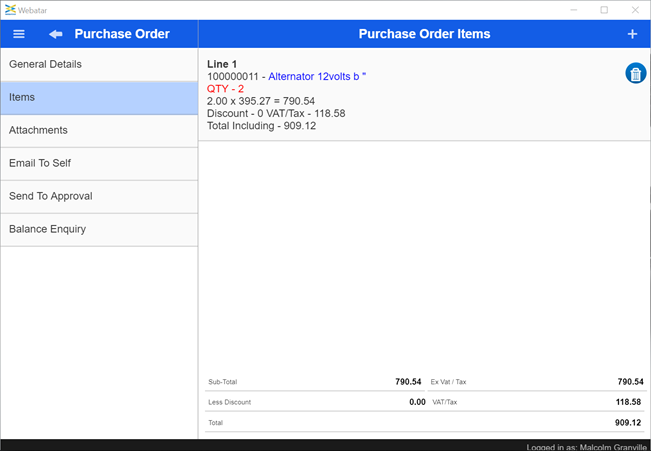Open the Attachments section
The image size is (651, 451).
(x=99, y=131)
